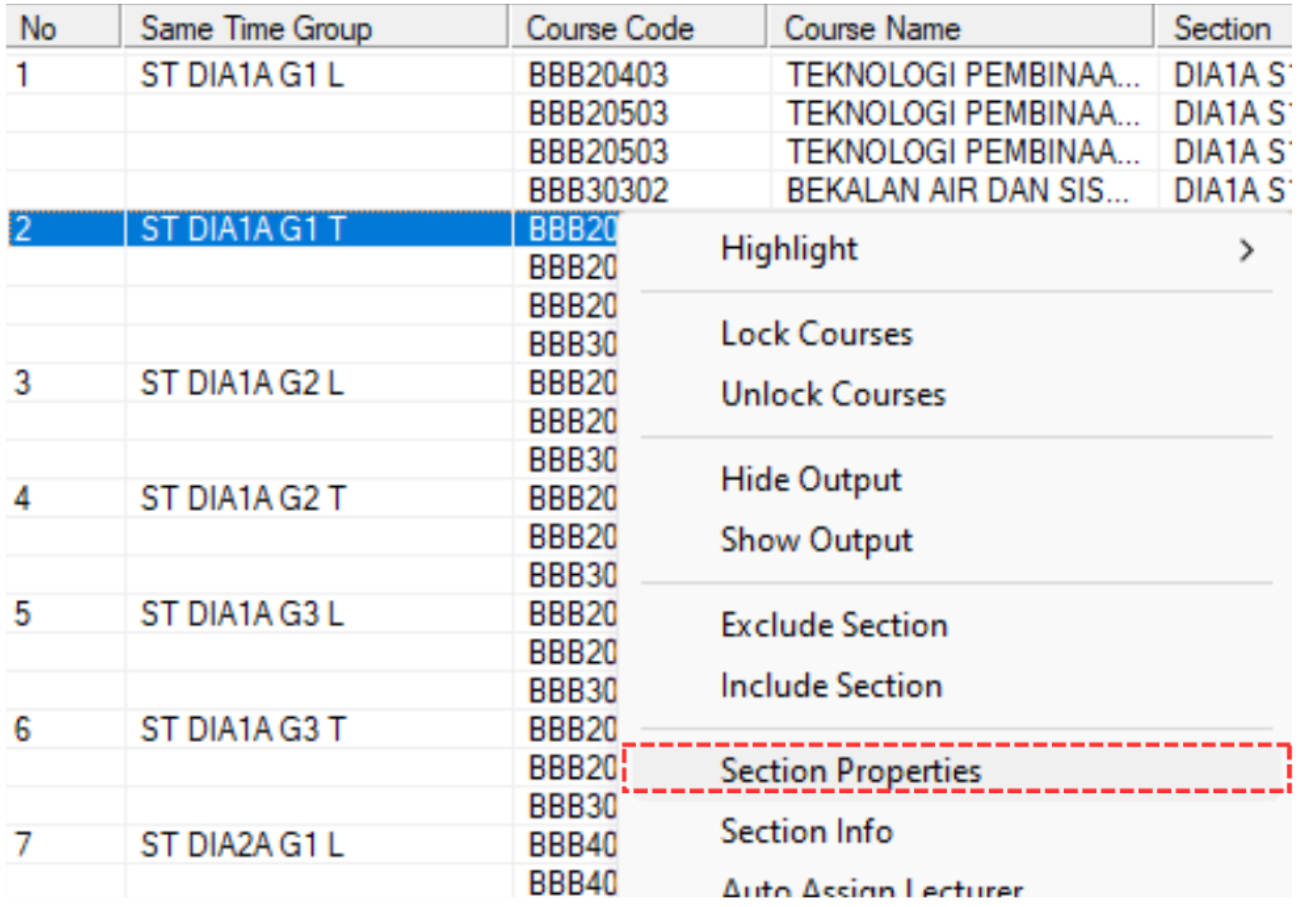
Task: Choose Unlock Courses menu entry
Action: (x=832, y=394)
